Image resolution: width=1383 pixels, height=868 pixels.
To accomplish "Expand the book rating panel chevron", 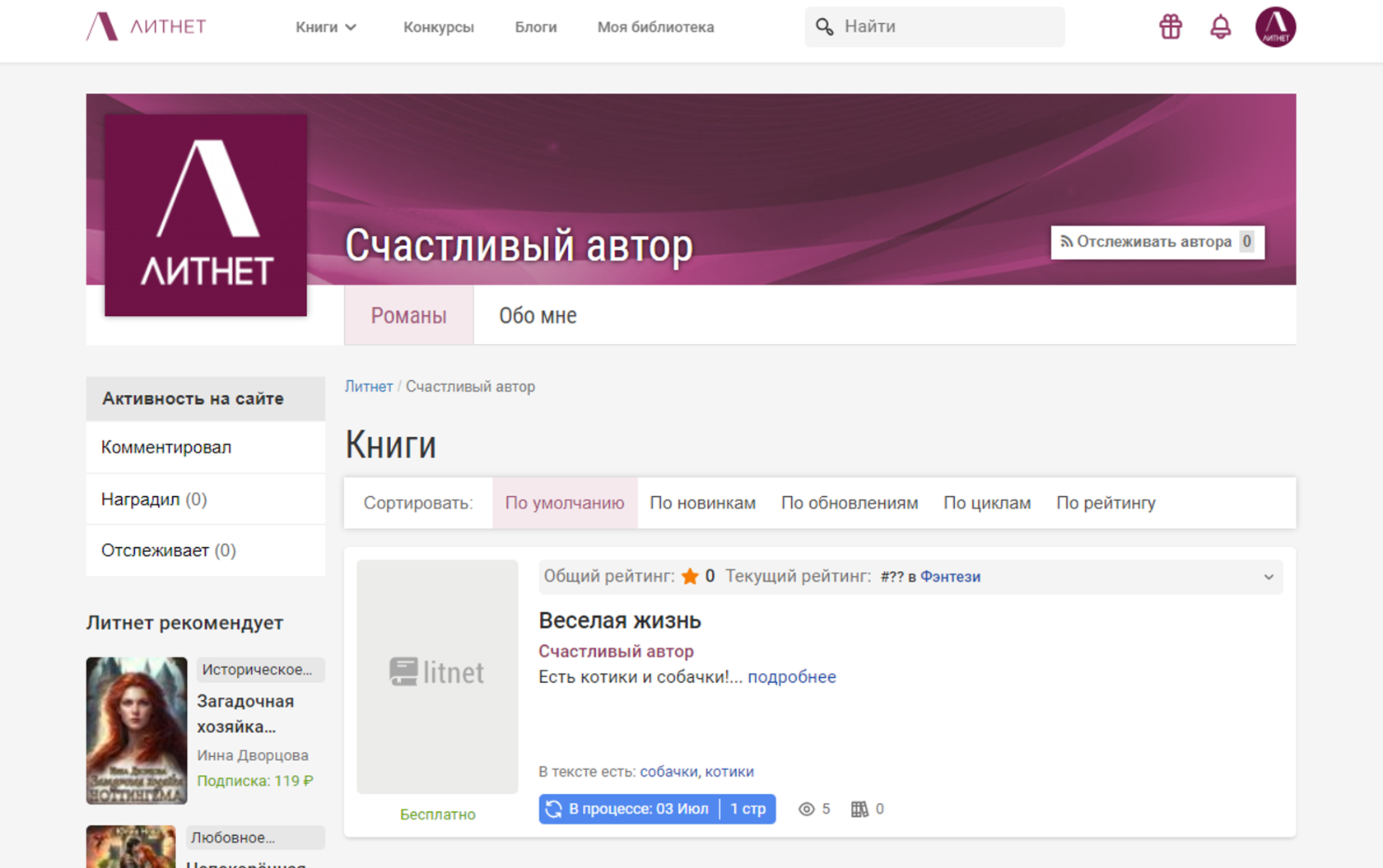I will coord(1269,577).
